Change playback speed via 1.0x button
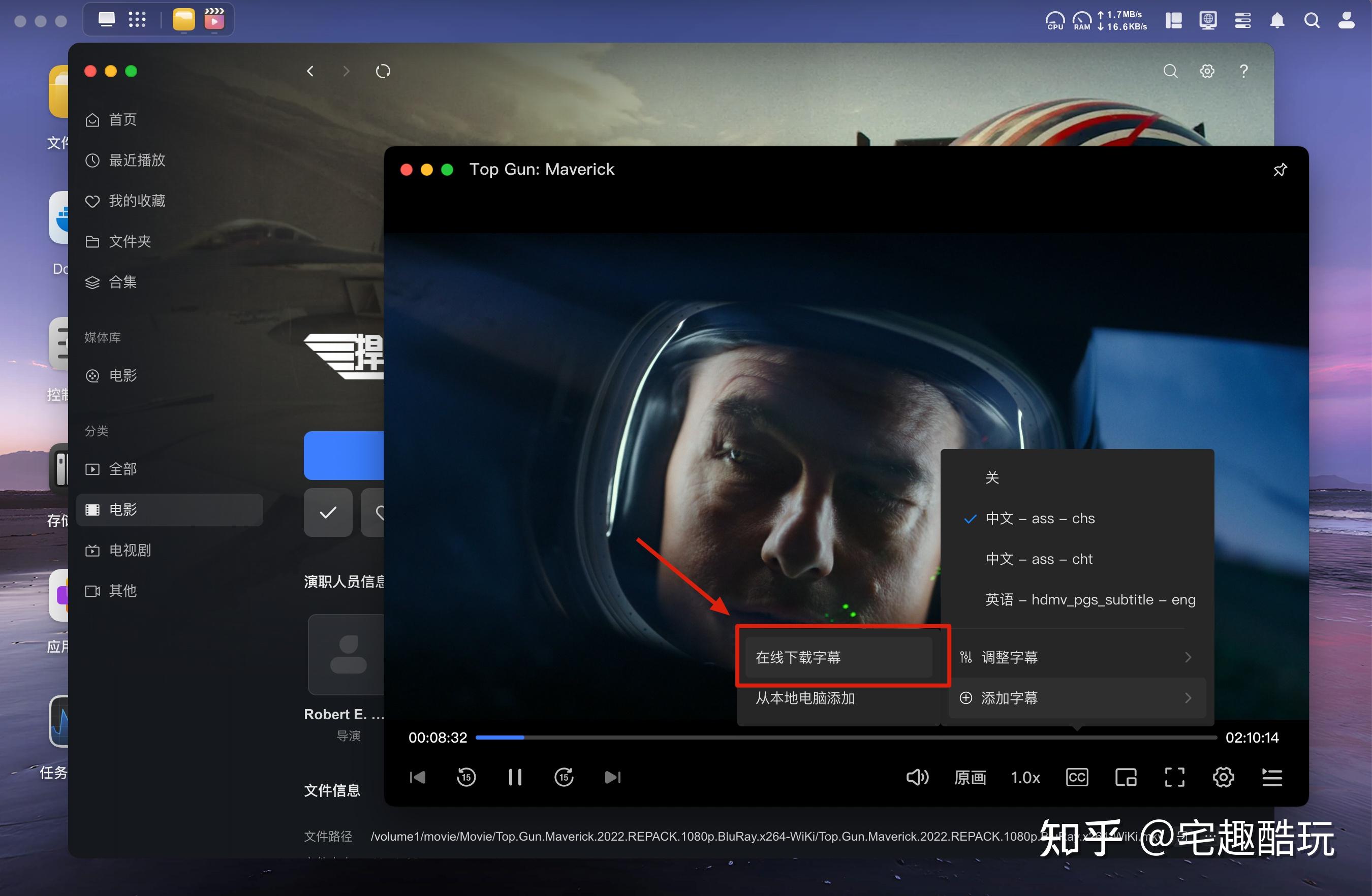This screenshot has height=896, width=1372. 1025,777
